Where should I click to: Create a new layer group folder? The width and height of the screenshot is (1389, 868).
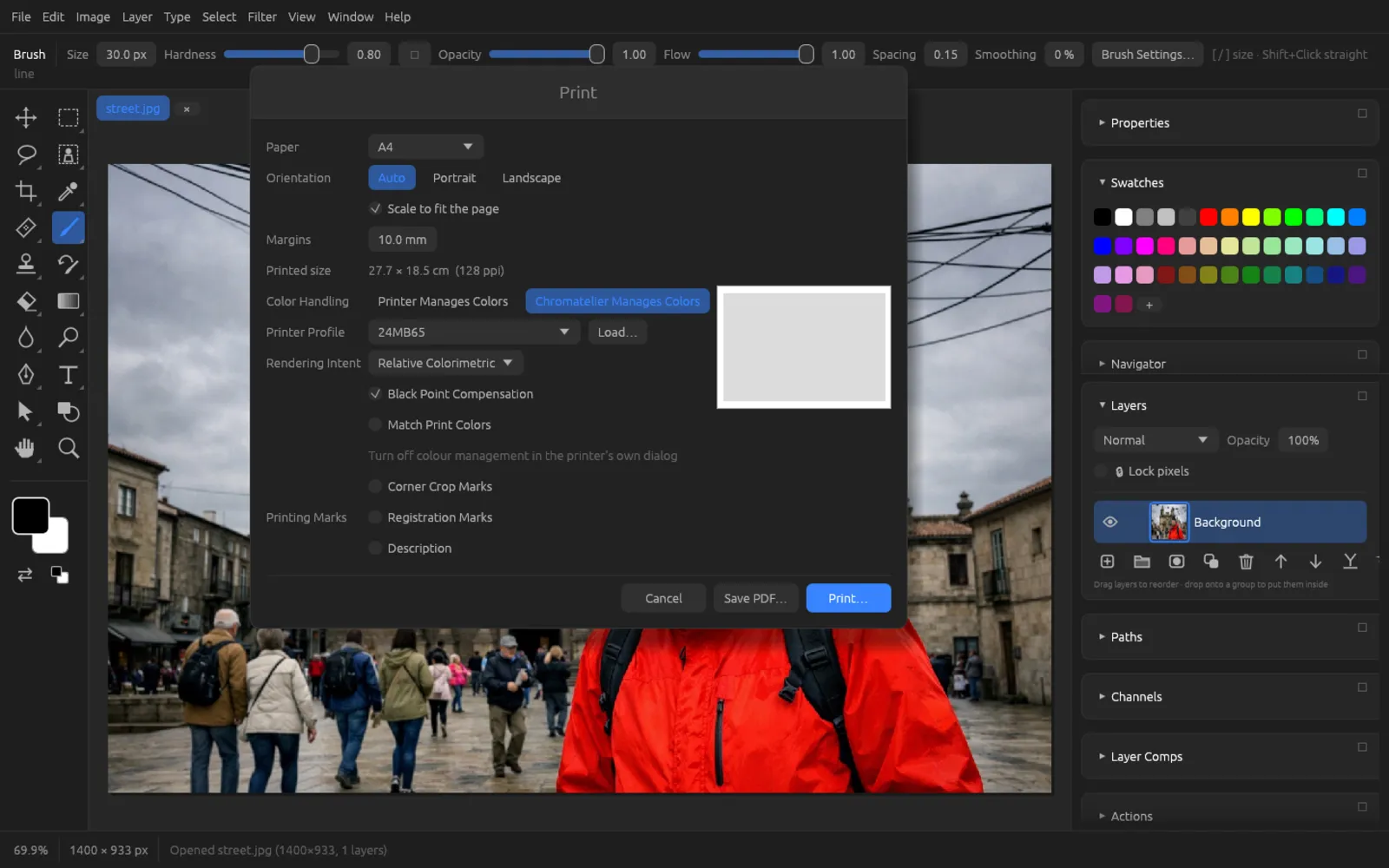coord(1142,562)
